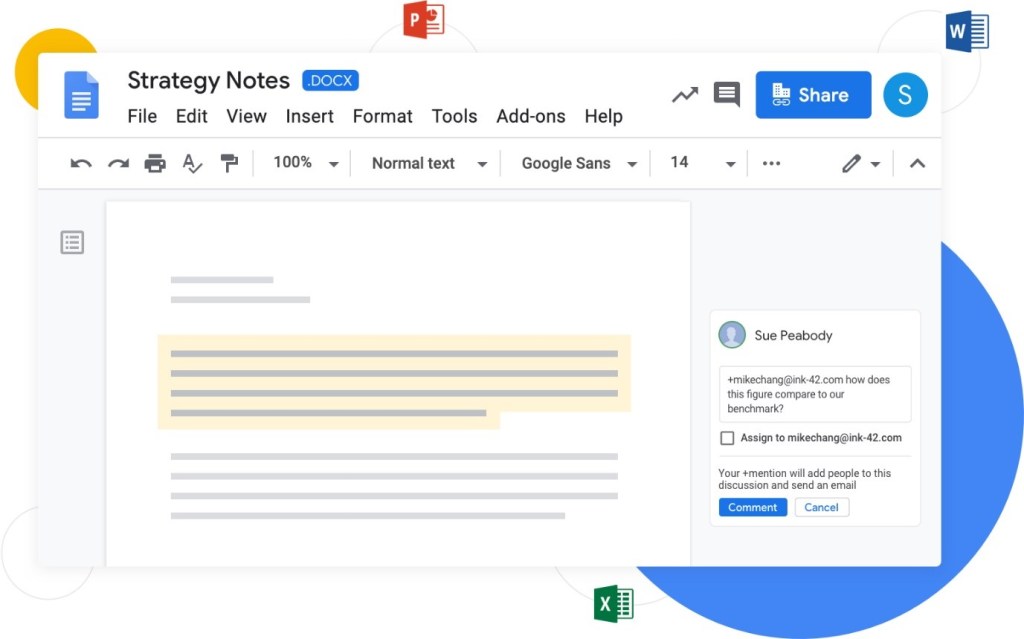Click the S account avatar
Image resolution: width=1024 pixels, height=639 pixels.
(905, 95)
